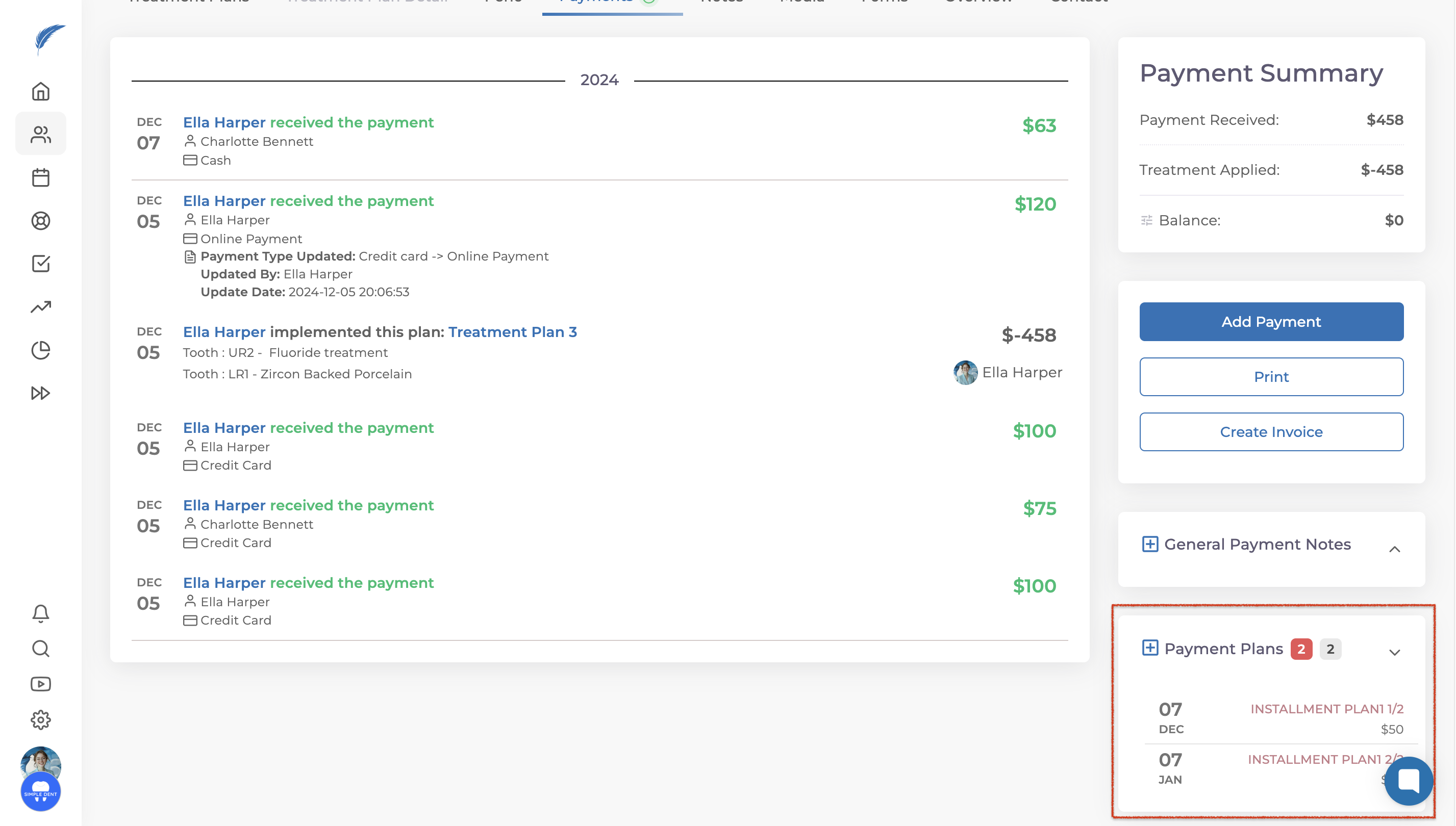The height and width of the screenshot is (826, 1456).
Task: Open the chat widget bubble
Action: click(1409, 781)
